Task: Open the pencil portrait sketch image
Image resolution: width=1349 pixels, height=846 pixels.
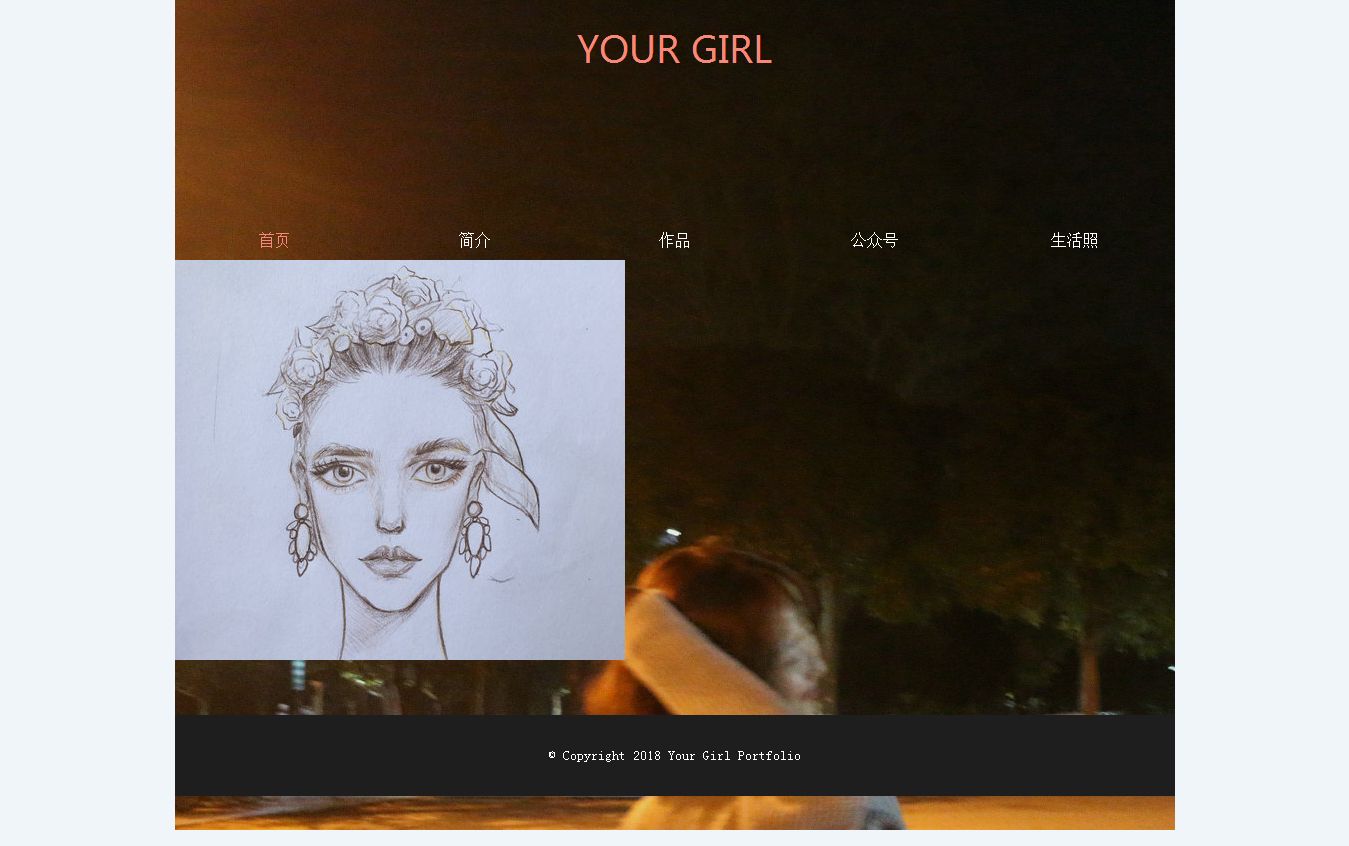Action: click(400, 460)
